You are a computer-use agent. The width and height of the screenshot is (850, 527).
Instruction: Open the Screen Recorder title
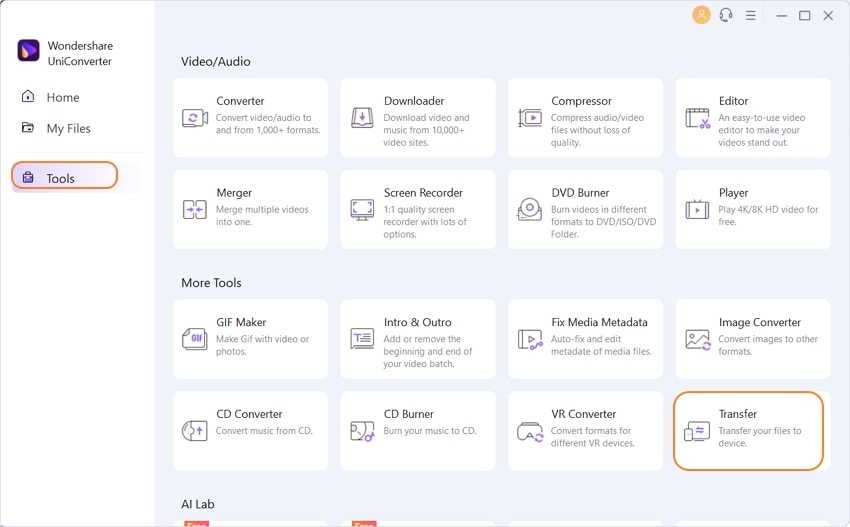pyautogui.click(x=423, y=192)
